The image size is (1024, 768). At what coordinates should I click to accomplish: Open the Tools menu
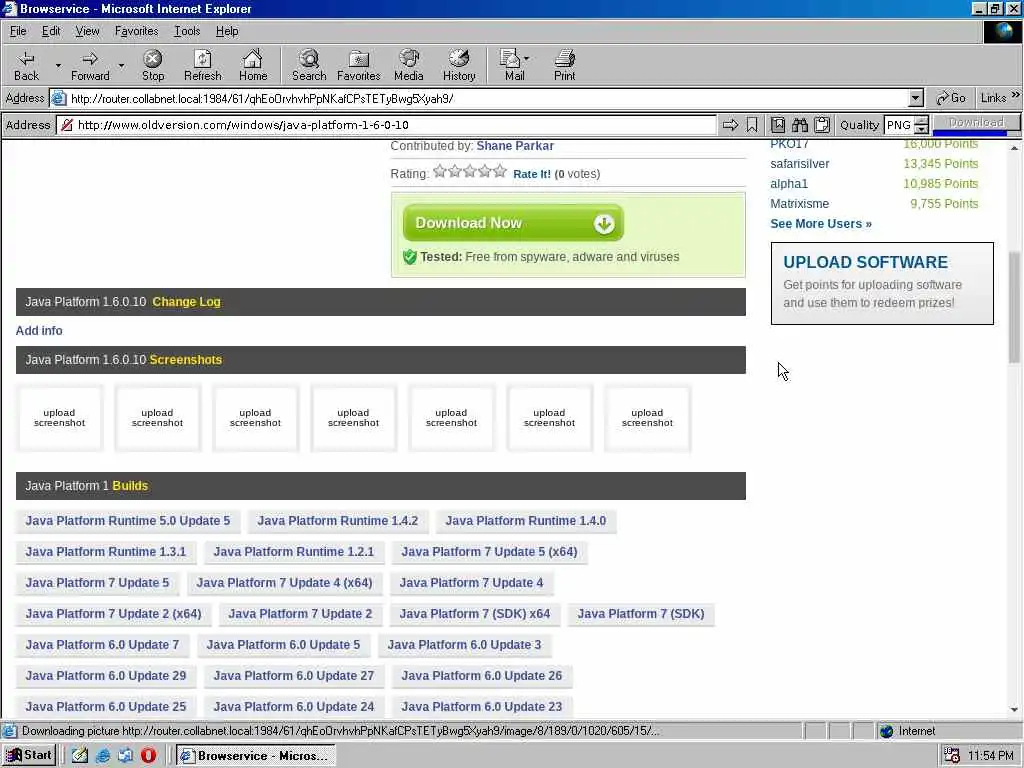[x=187, y=31]
